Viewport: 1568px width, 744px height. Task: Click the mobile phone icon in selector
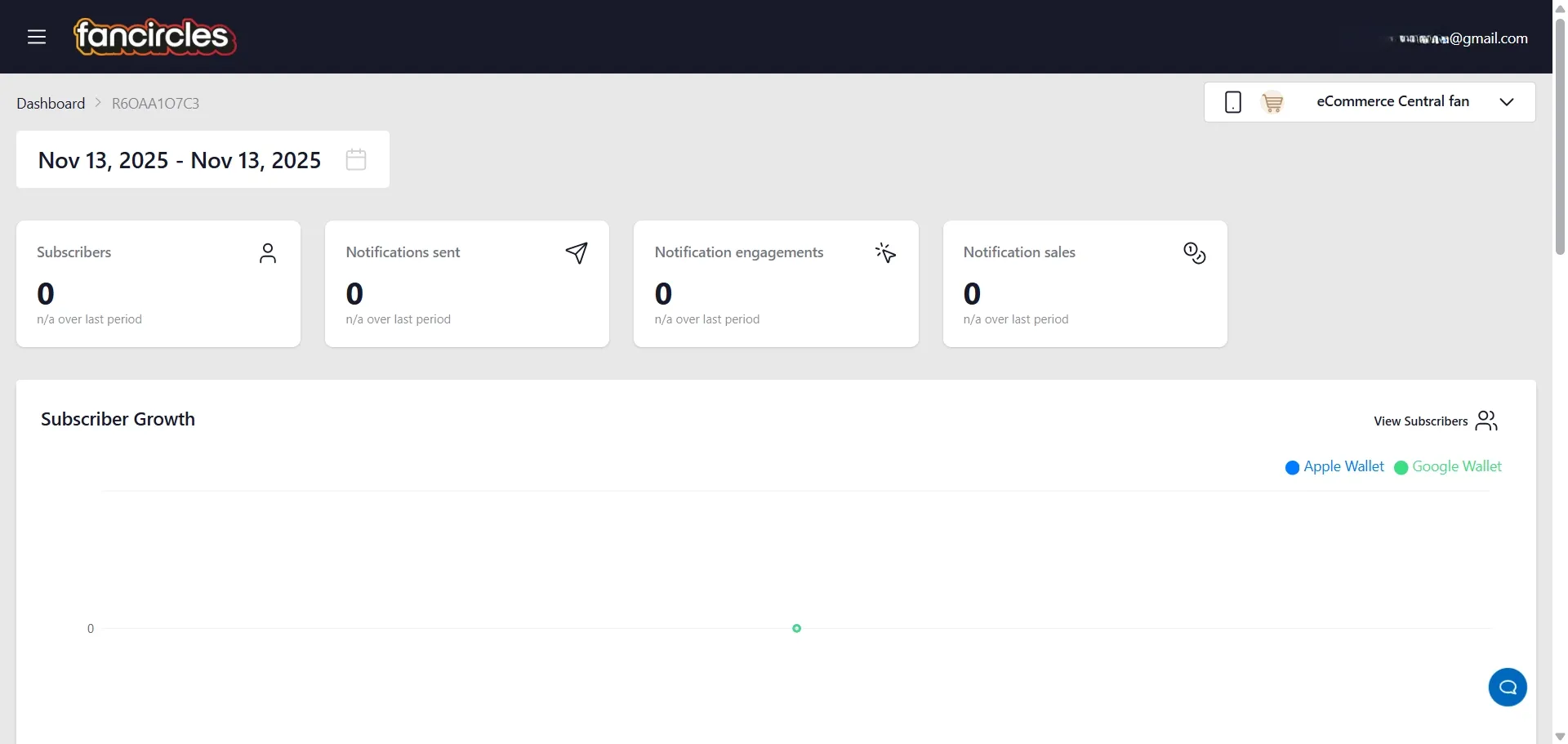1233,102
